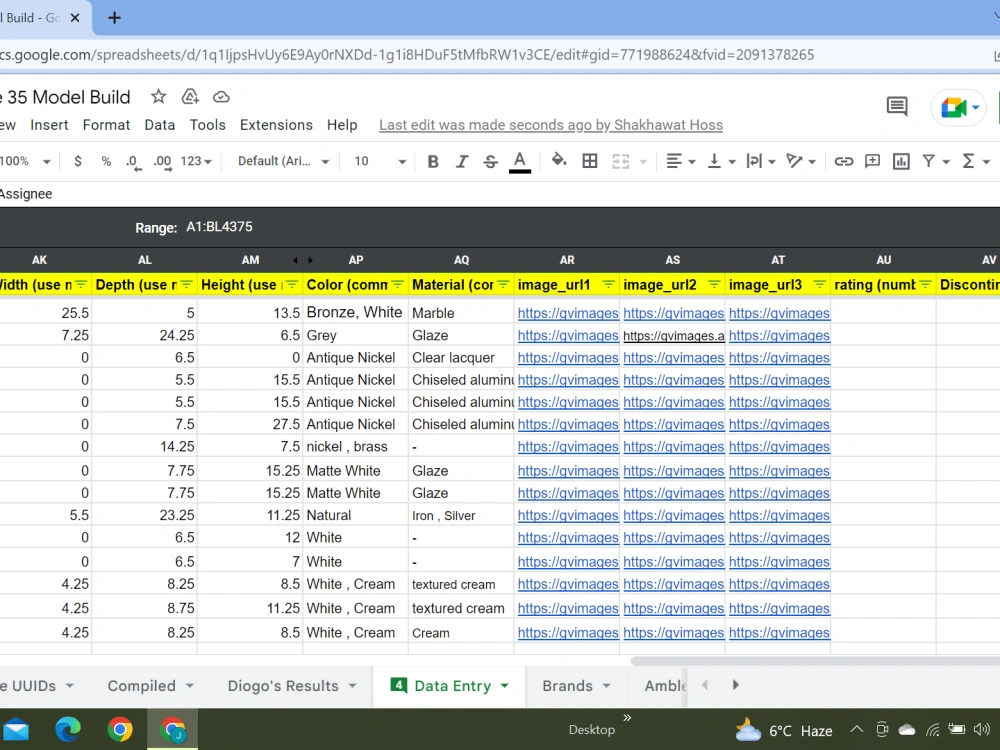The image size is (1000, 750).
Task: Open the last edit history link
Action: click(551, 125)
